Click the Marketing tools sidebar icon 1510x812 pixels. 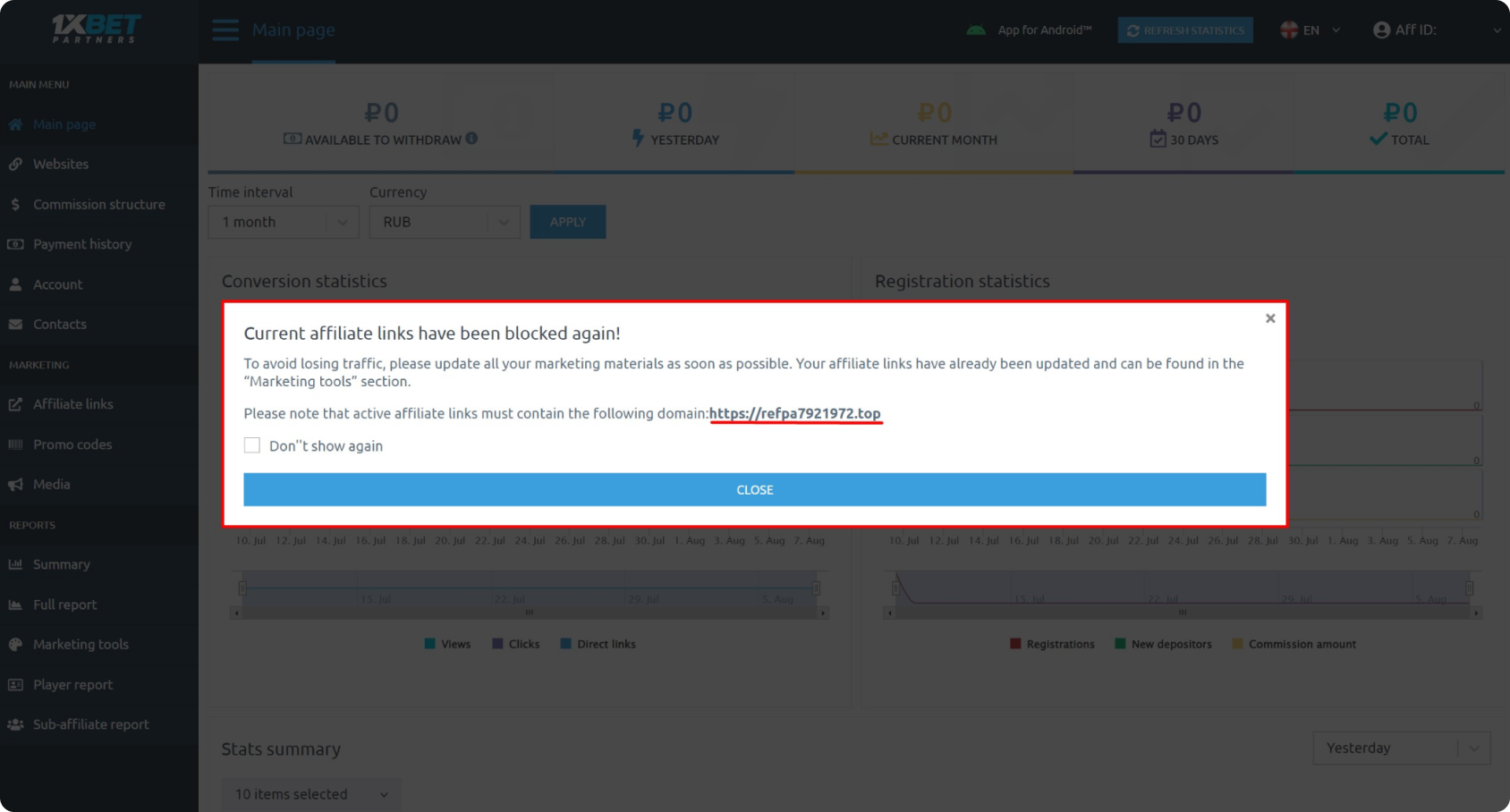pos(15,645)
